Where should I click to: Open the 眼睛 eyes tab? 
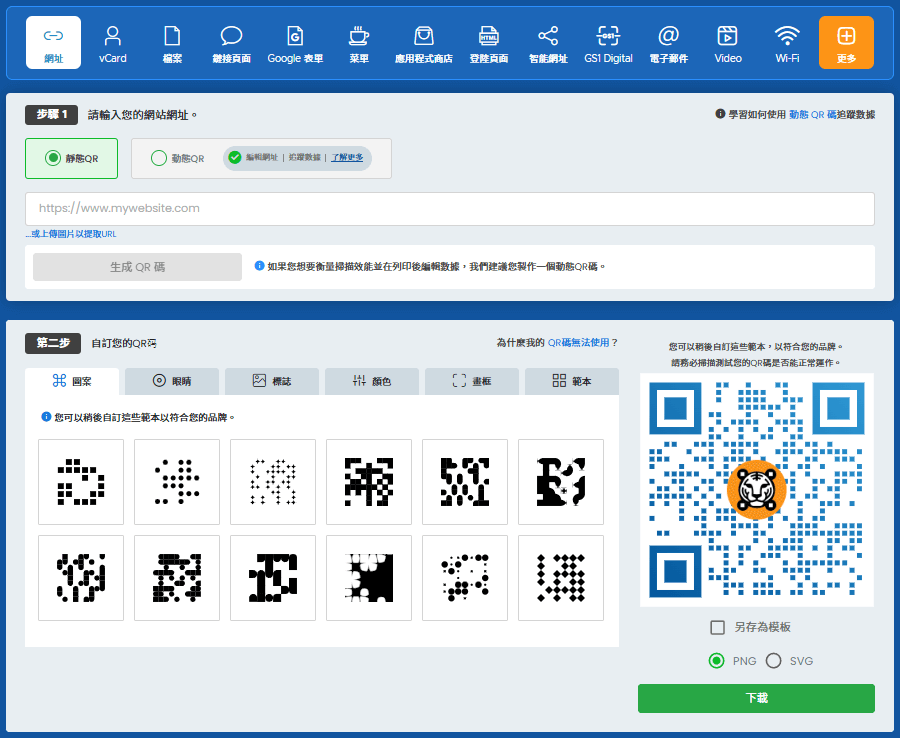point(172,381)
